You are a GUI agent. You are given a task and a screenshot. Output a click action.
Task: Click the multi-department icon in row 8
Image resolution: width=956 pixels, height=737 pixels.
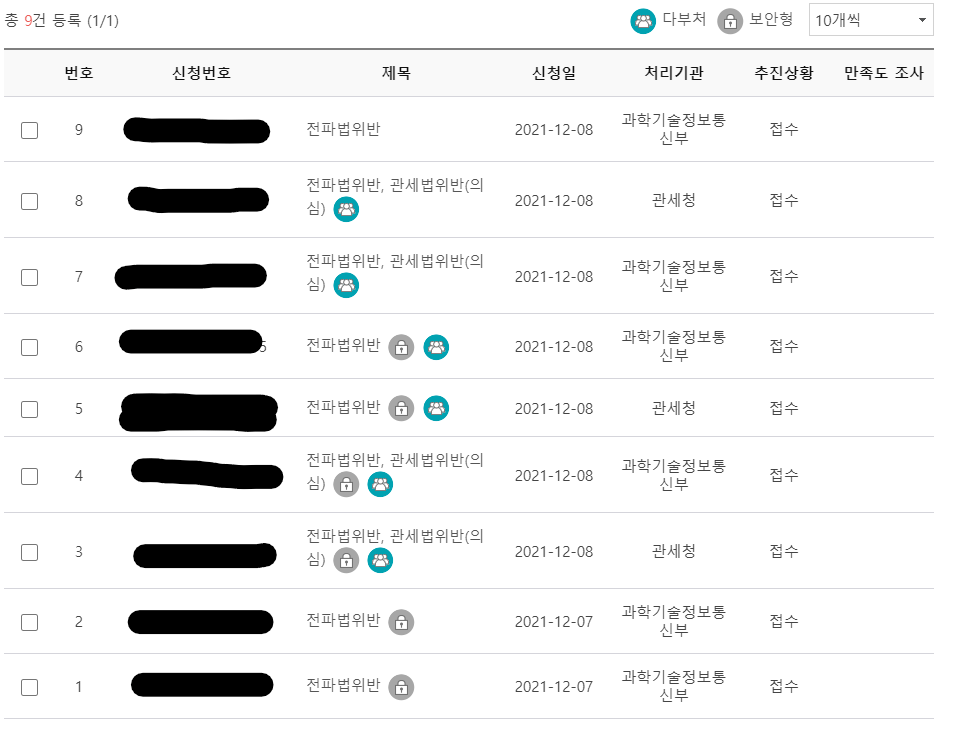click(x=346, y=209)
